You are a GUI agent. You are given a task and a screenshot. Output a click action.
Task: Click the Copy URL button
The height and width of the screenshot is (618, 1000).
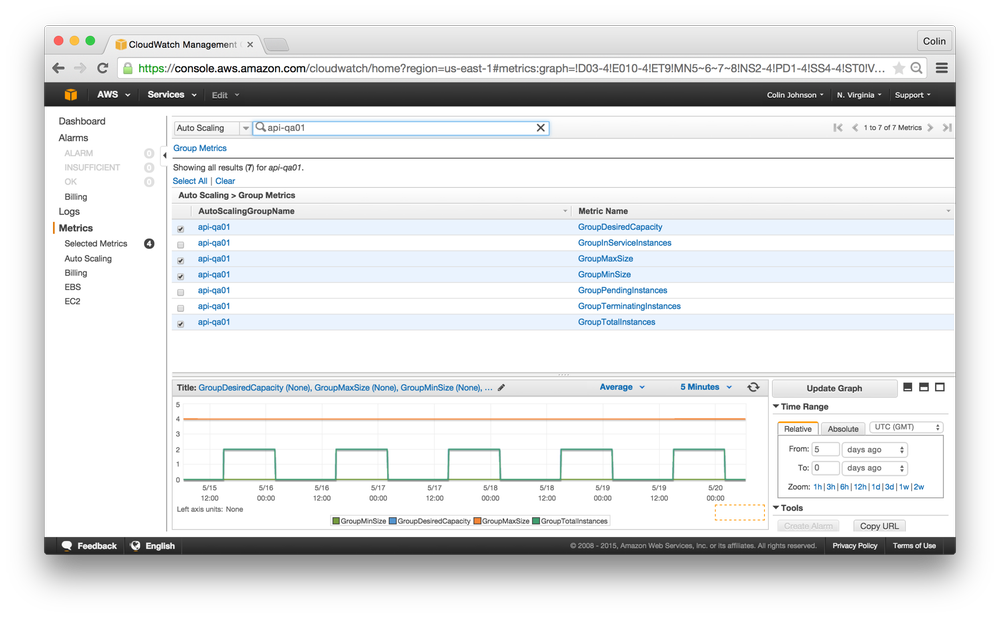pos(879,526)
